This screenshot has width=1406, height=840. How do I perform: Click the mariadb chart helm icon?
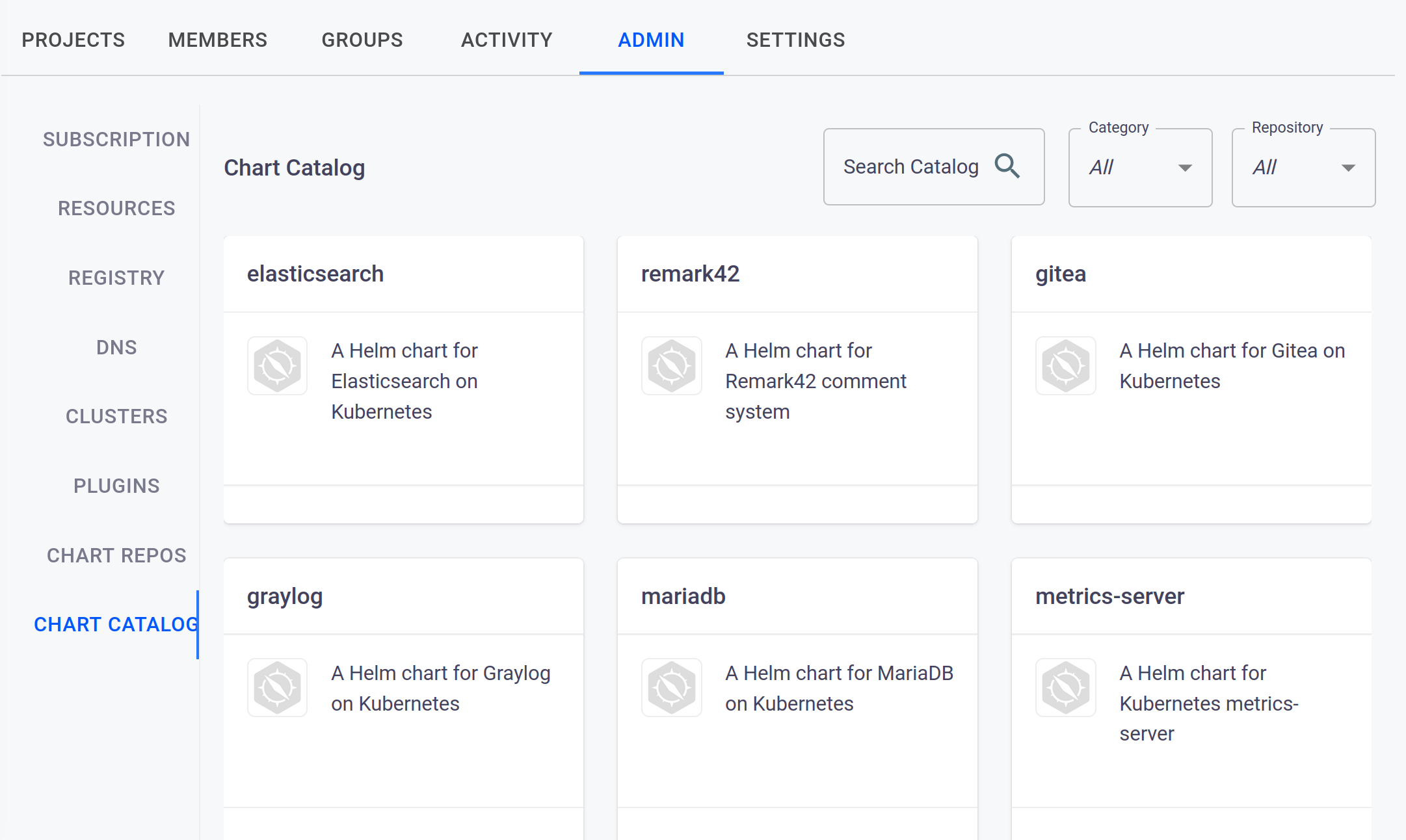(x=671, y=688)
